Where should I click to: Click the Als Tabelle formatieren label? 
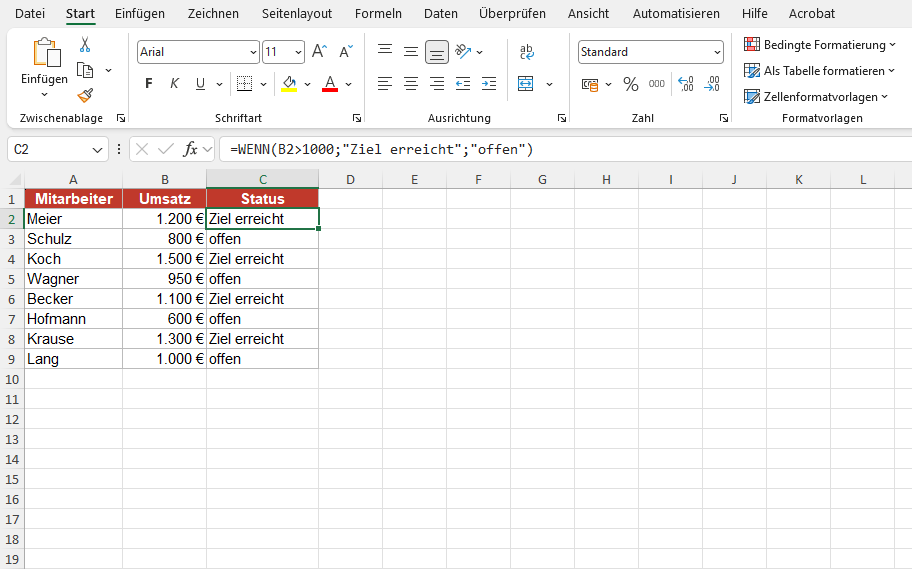[824, 71]
